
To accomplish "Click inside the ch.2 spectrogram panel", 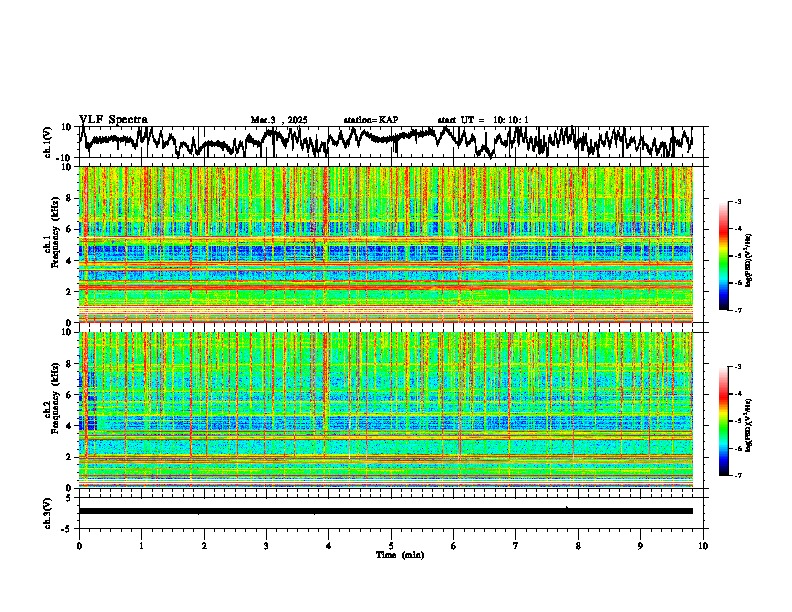I will click(386, 410).
